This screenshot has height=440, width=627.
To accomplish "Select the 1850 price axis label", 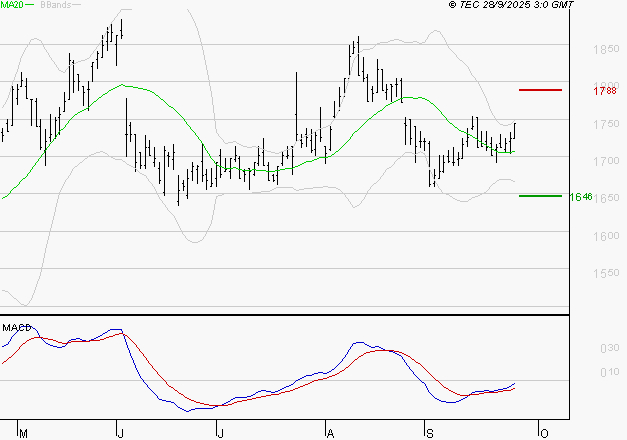I will (x=605, y=49).
